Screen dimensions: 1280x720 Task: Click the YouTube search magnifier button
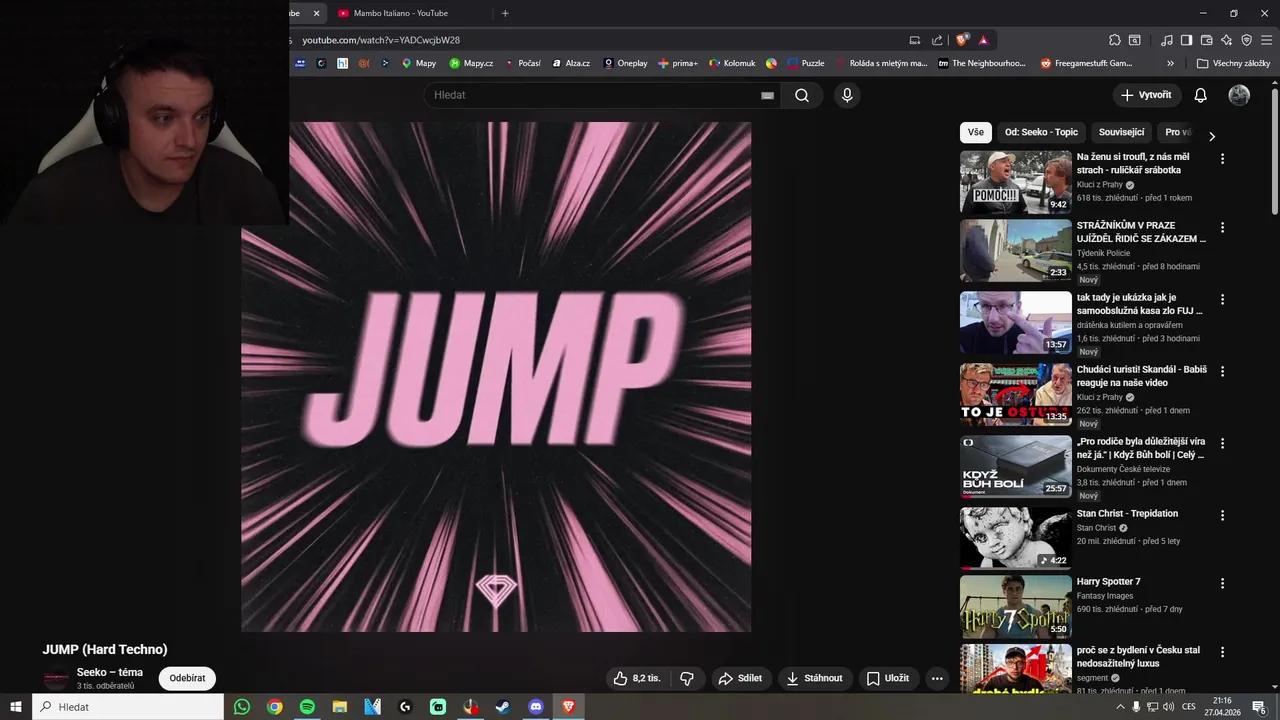[x=802, y=95]
